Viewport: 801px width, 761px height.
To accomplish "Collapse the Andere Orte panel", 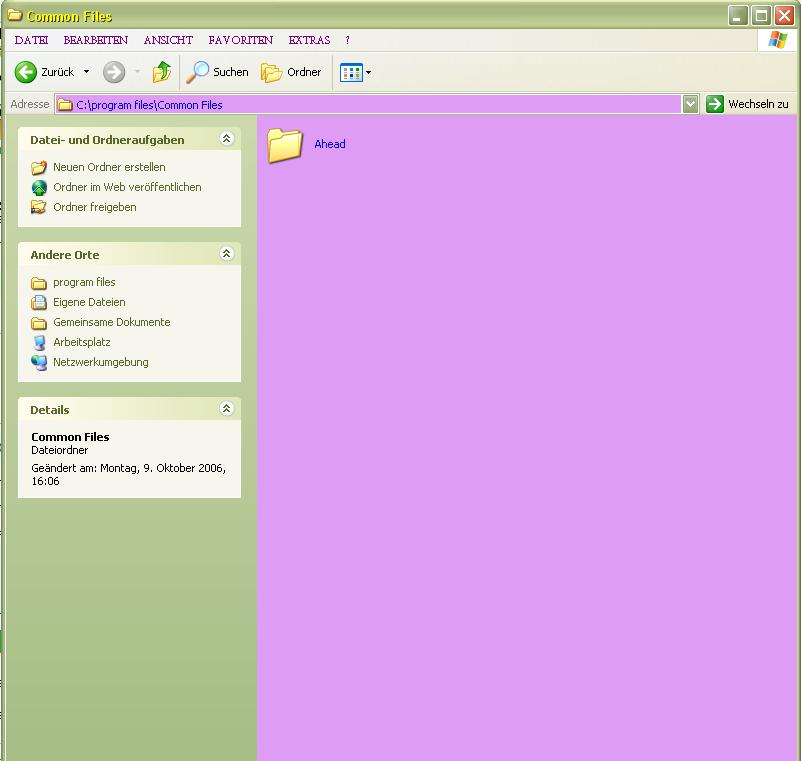I will (226, 253).
